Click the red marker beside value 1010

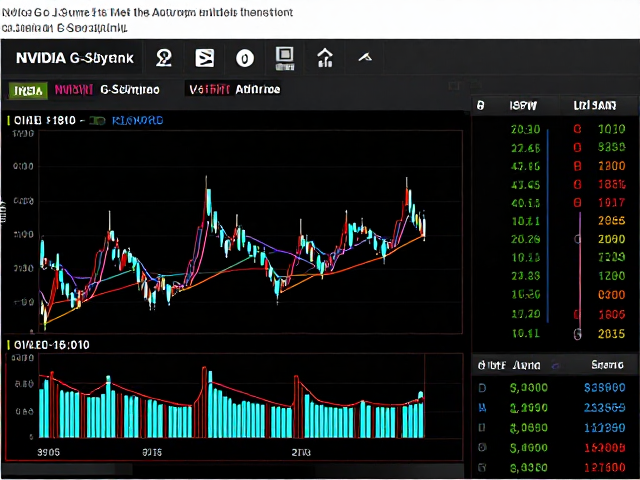coord(577,129)
